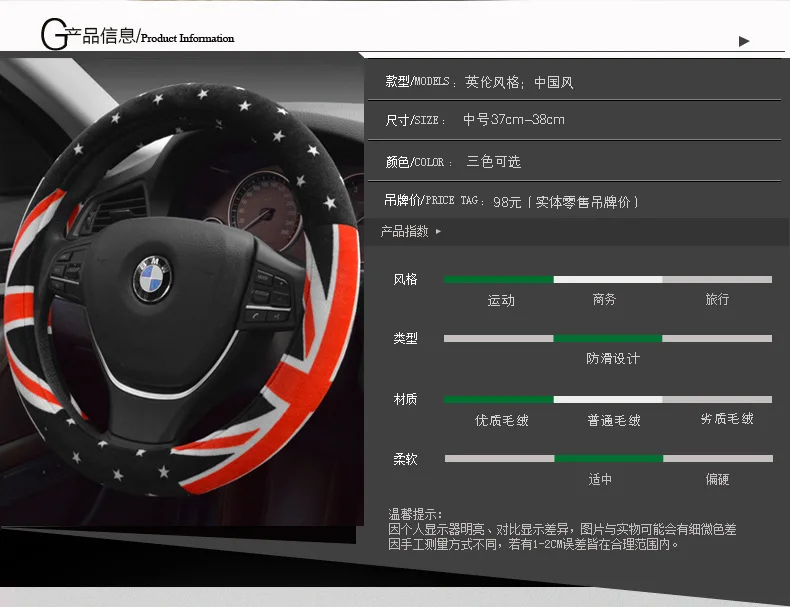Image resolution: width=790 pixels, height=607 pixels.
Task: Click the black play arrow at top right
Action: (744, 41)
